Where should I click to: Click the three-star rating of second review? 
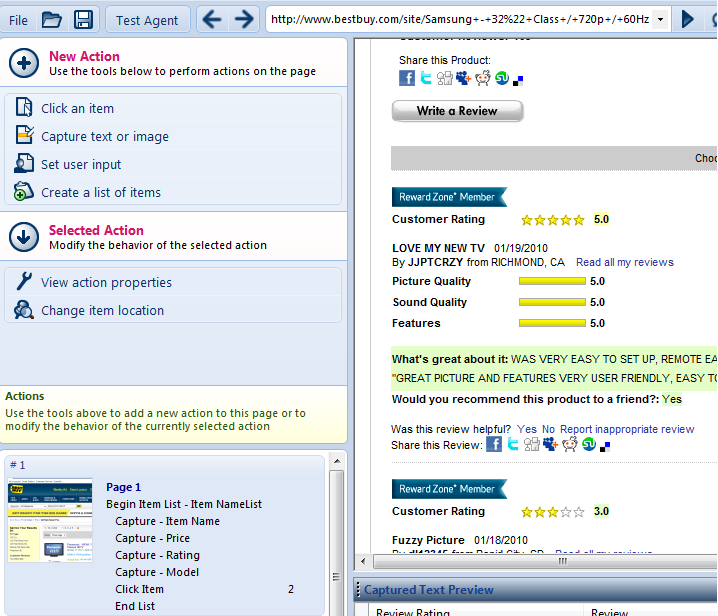(x=553, y=512)
